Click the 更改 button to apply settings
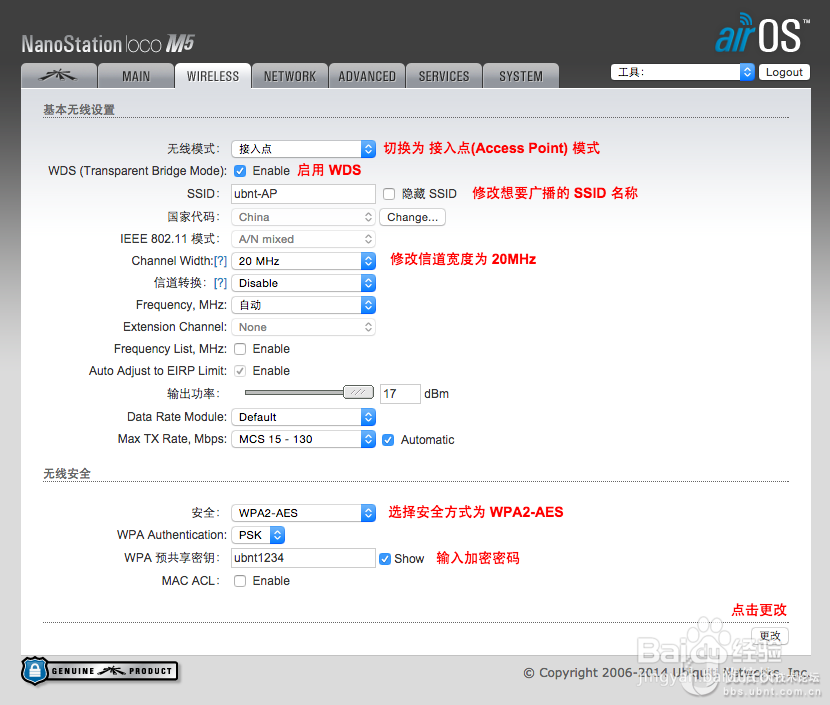830x705 pixels. pos(770,634)
